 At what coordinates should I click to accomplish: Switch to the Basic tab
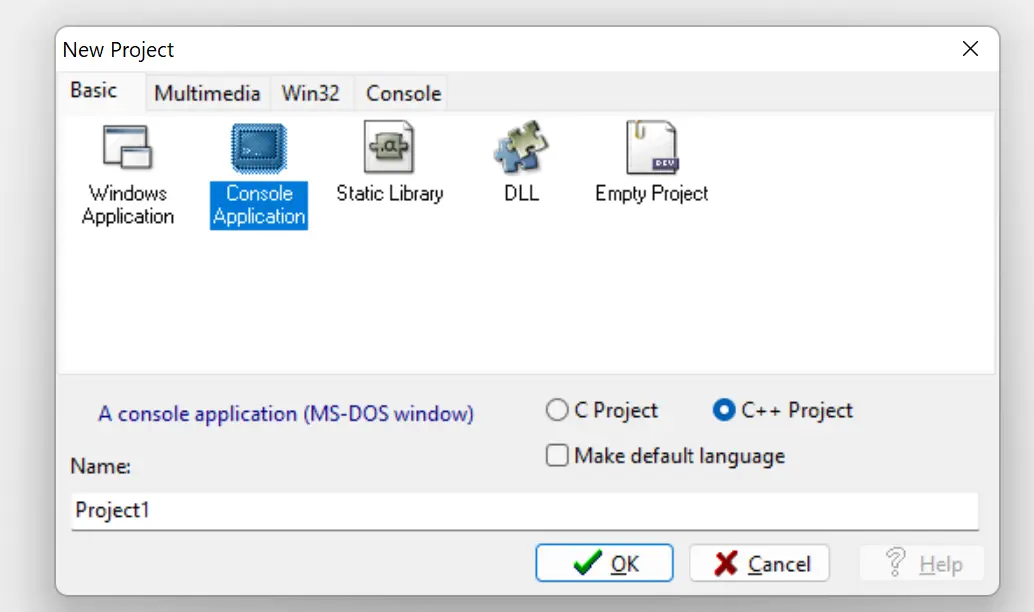click(94, 91)
